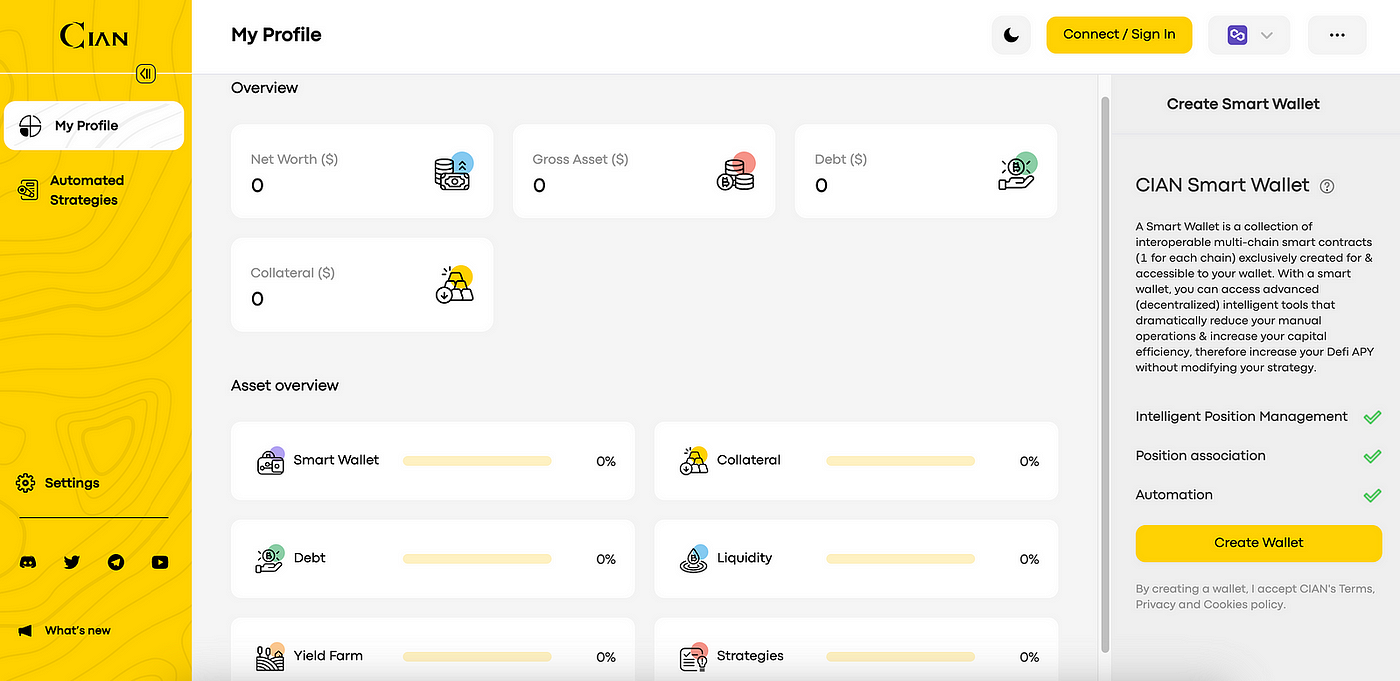This screenshot has width=1400, height=681.
Task: Click the Liquidity progress bar
Action: [x=901, y=559]
